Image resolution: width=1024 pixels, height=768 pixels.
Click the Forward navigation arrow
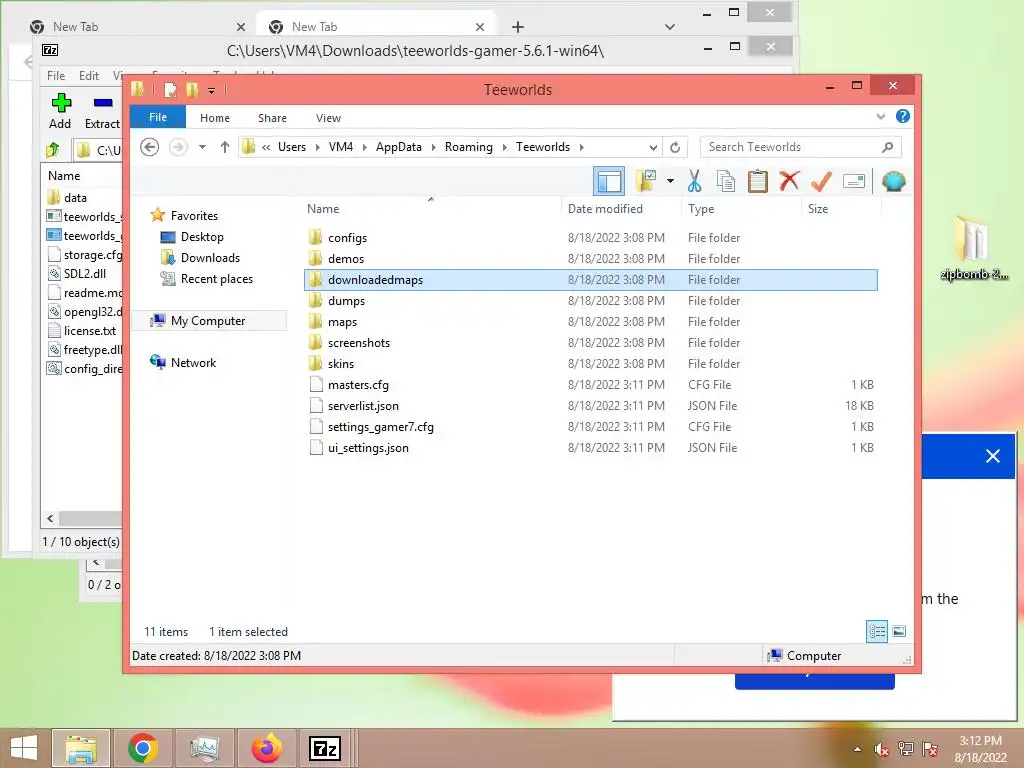tap(178, 147)
